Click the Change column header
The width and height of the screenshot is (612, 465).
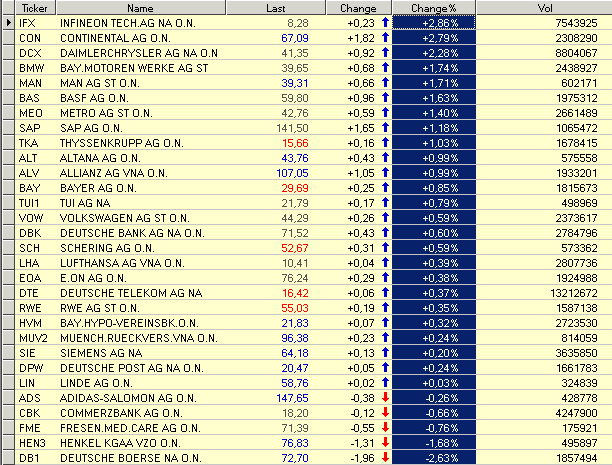click(360, 7)
